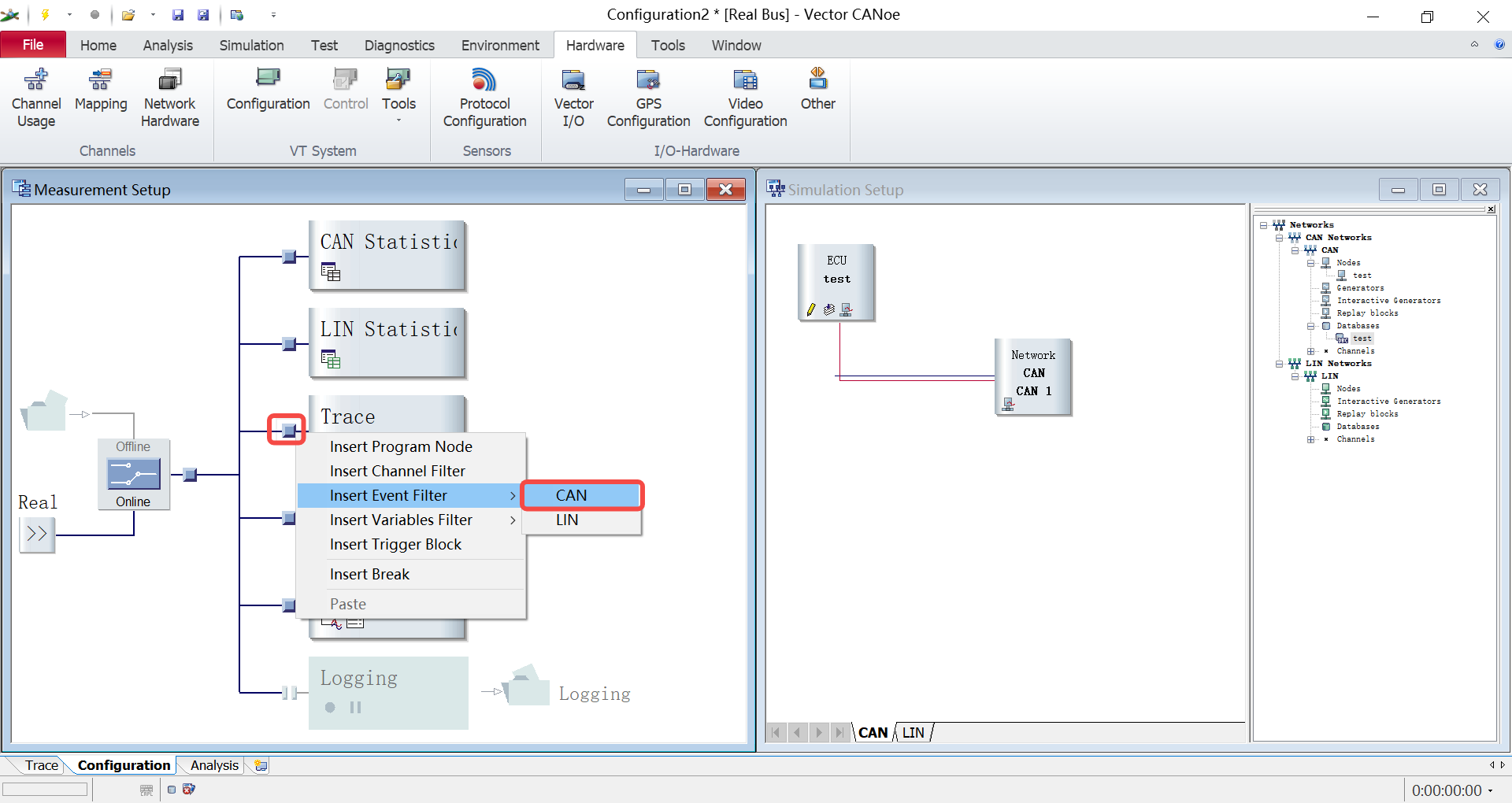The width and height of the screenshot is (1512, 803).
Task: Collapse the LIN Networks tree node
Action: [x=1279, y=364]
